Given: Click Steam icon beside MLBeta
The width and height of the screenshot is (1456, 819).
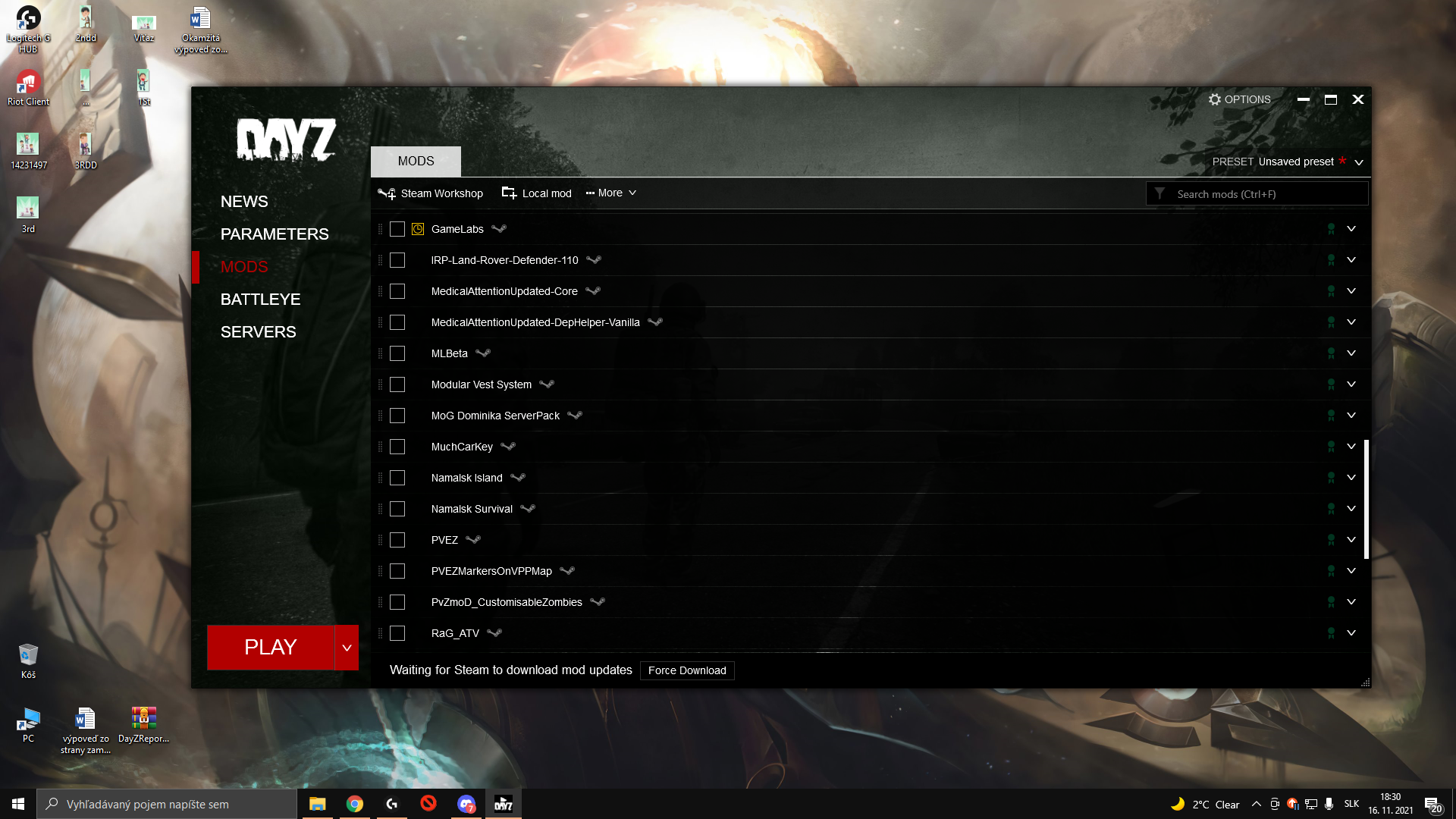Looking at the screenshot, I should [483, 353].
